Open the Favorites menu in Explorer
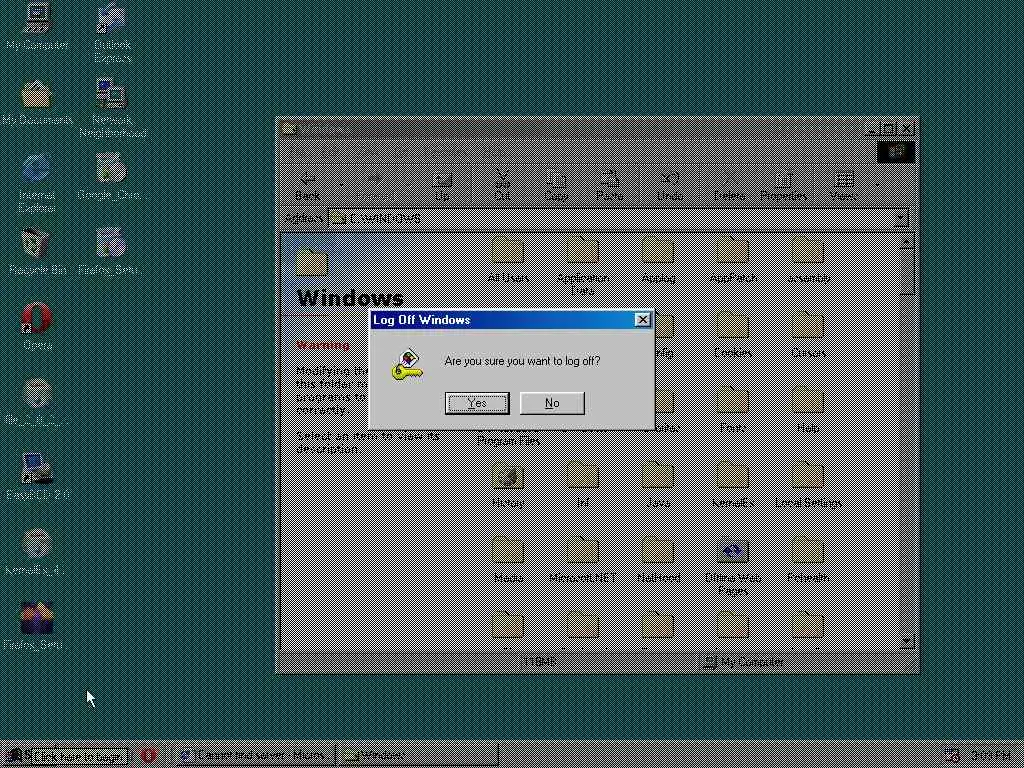The width and height of the screenshot is (1024, 768). 445,152
